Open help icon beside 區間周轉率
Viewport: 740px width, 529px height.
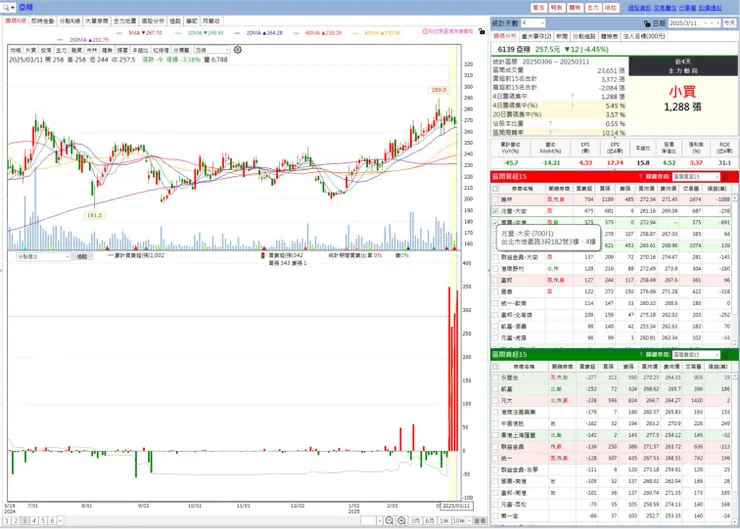[x=550, y=132]
